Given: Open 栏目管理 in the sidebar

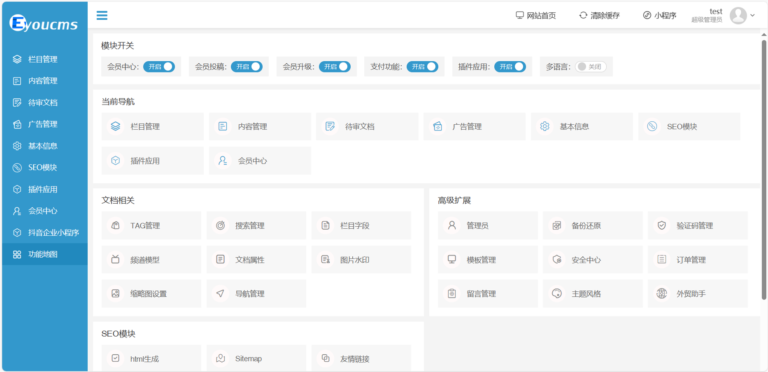Looking at the screenshot, I should [45, 59].
